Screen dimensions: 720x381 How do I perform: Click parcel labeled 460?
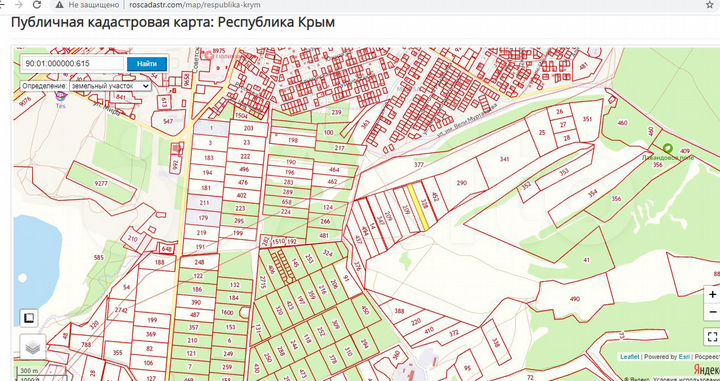tap(622, 123)
